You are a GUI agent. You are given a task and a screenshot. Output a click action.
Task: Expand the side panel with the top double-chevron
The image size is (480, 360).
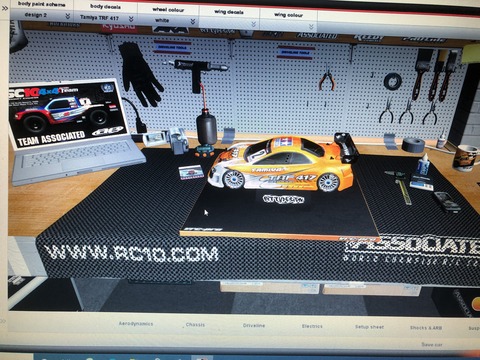5,8
